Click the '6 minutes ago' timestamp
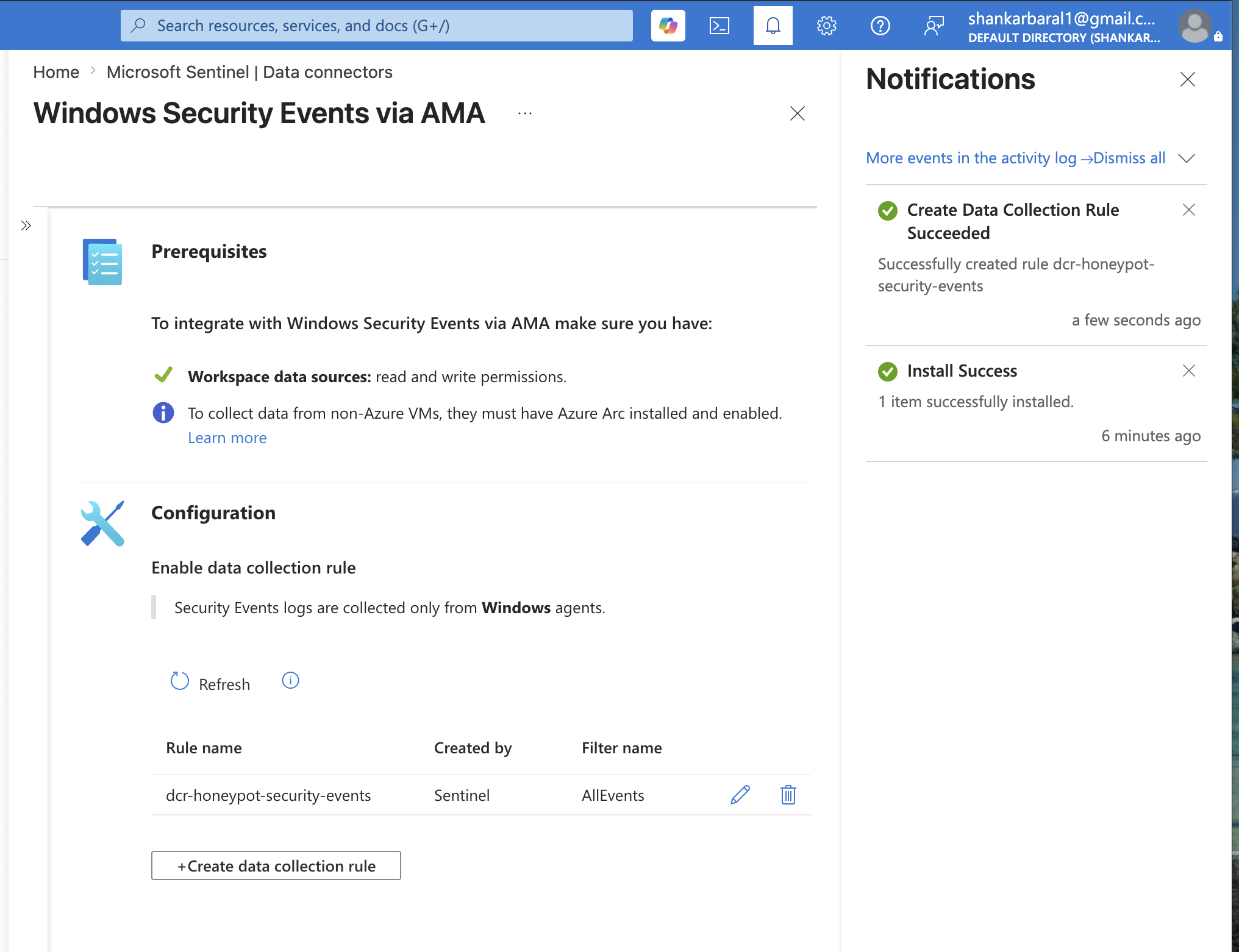Viewport: 1239px width, 952px height. tap(1151, 436)
